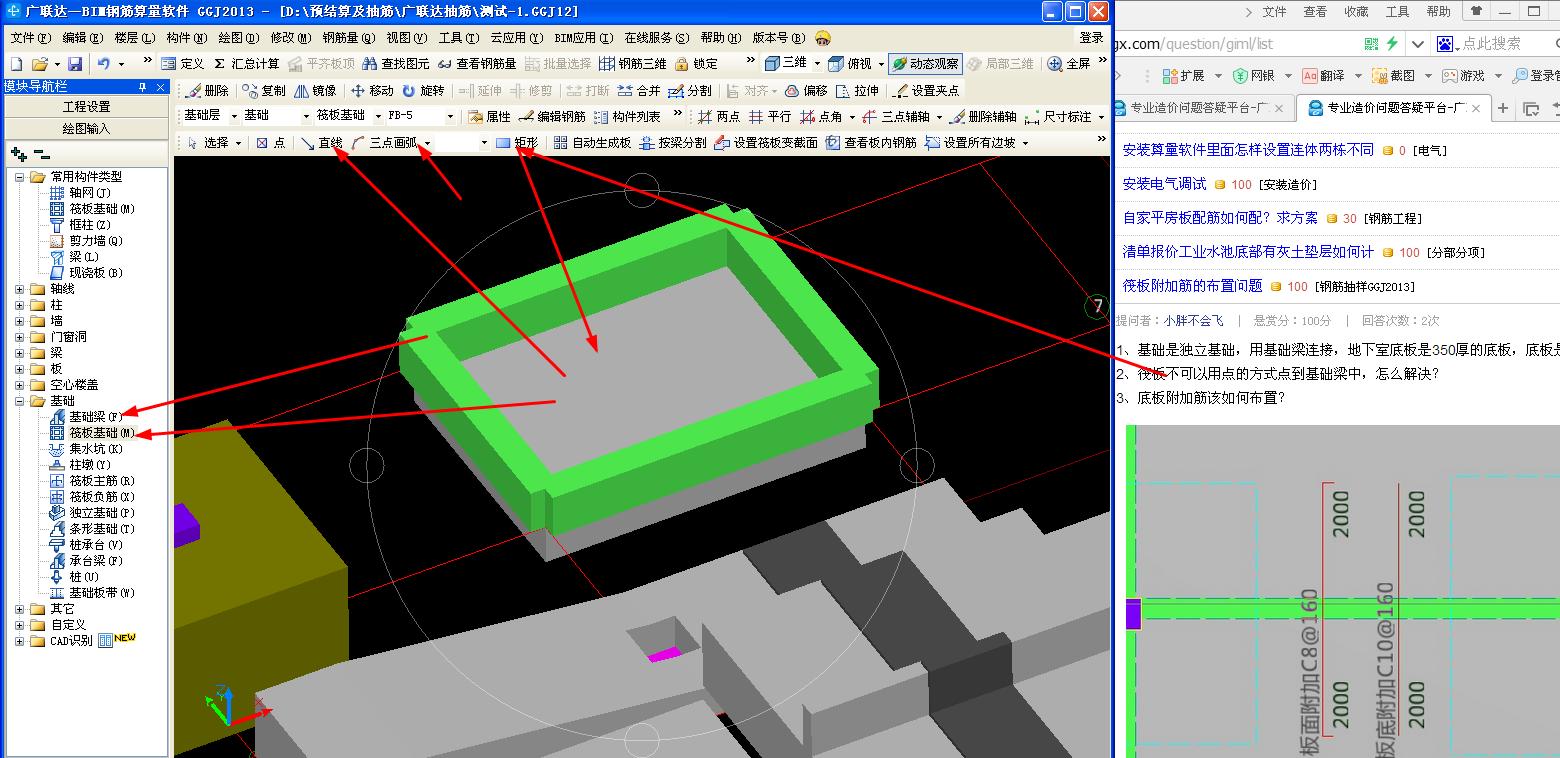
Task: Click the 复制 copy tool
Action: click(265, 90)
